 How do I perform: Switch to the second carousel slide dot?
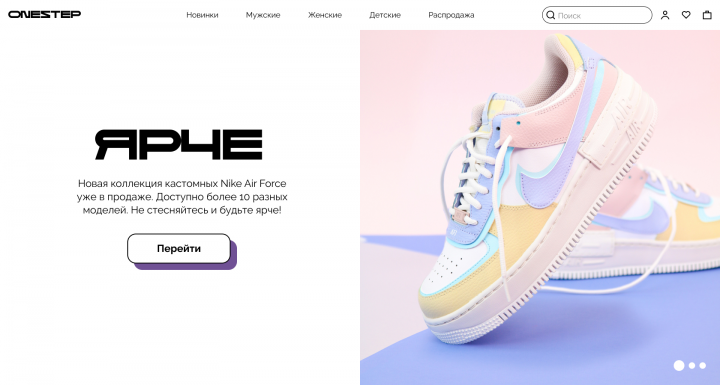(x=692, y=366)
